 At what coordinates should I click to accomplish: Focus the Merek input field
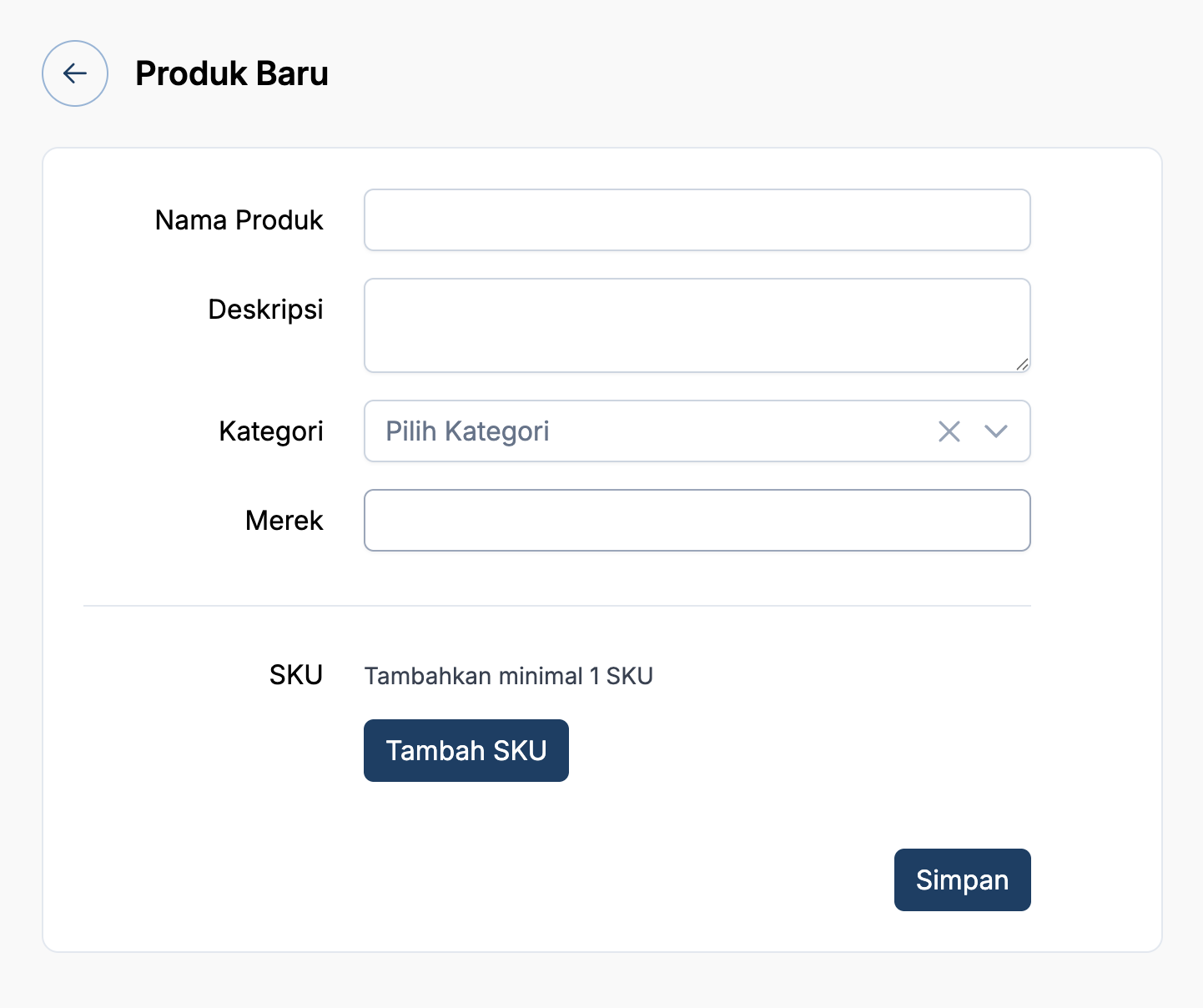pyautogui.click(x=697, y=521)
